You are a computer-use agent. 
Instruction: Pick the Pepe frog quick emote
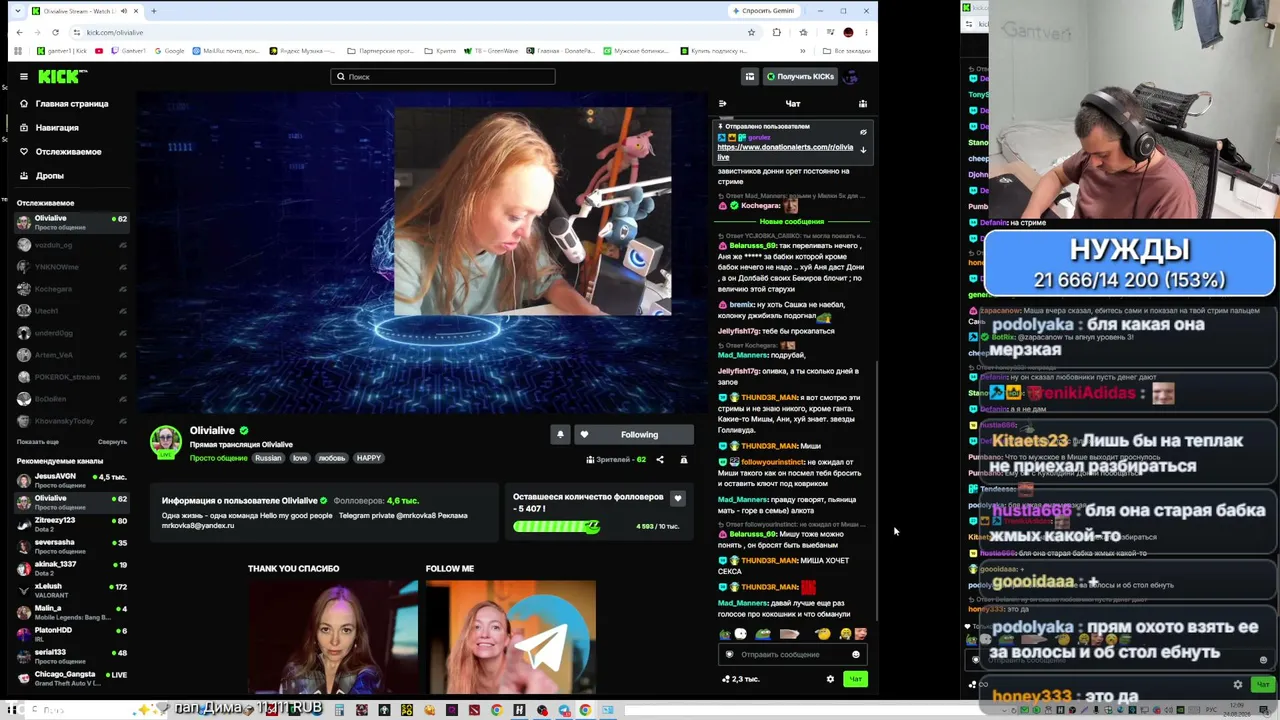[763, 633]
